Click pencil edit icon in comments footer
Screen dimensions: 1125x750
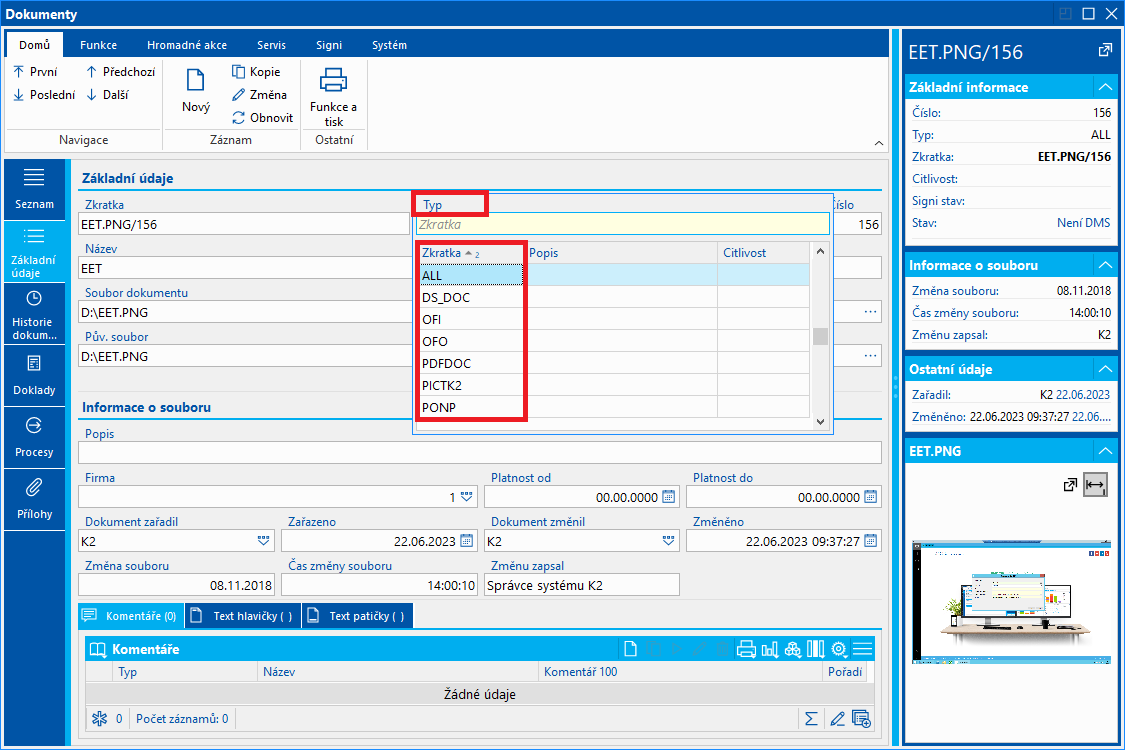coord(837,718)
